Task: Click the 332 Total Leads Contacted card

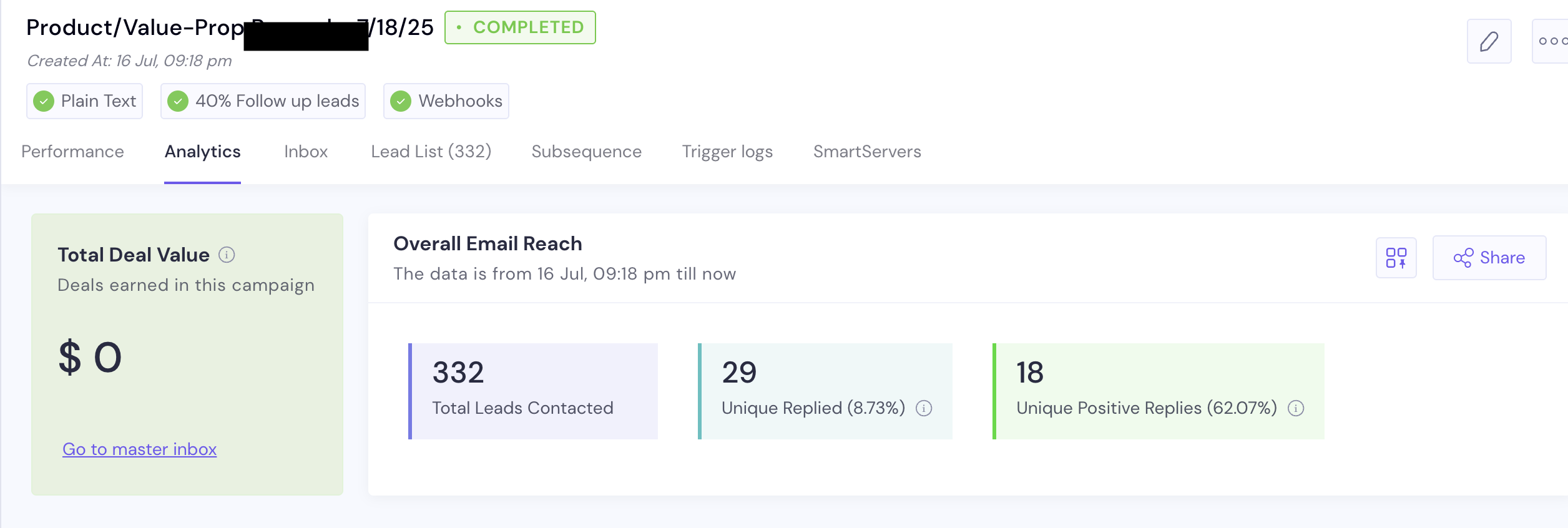Action: pyautogui.click(x=533, y=391)
